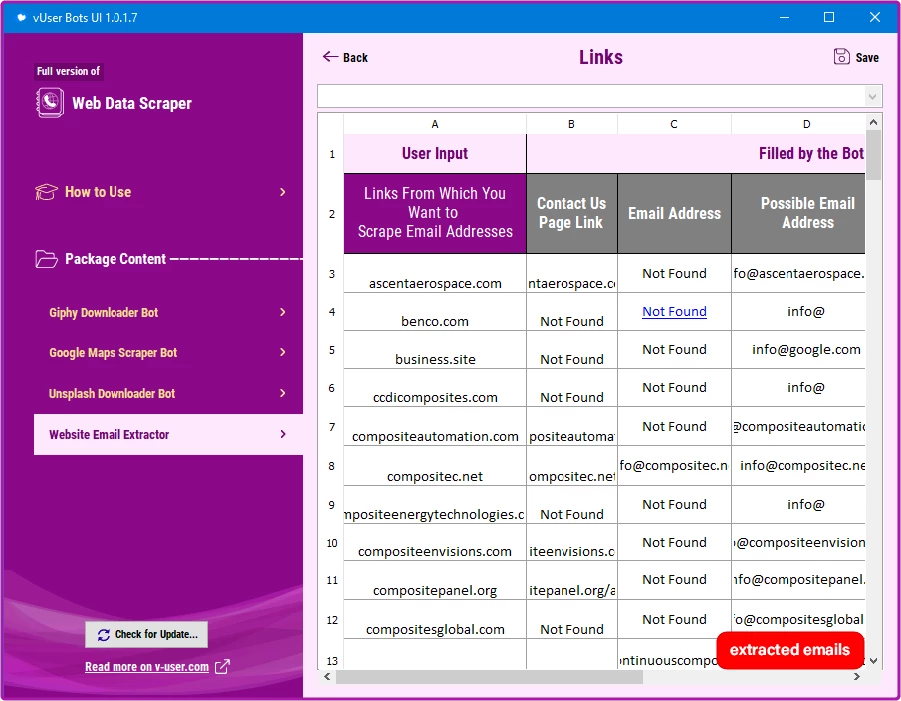Expand the Giphy Downloader Bot chevron

click(282, 312)
